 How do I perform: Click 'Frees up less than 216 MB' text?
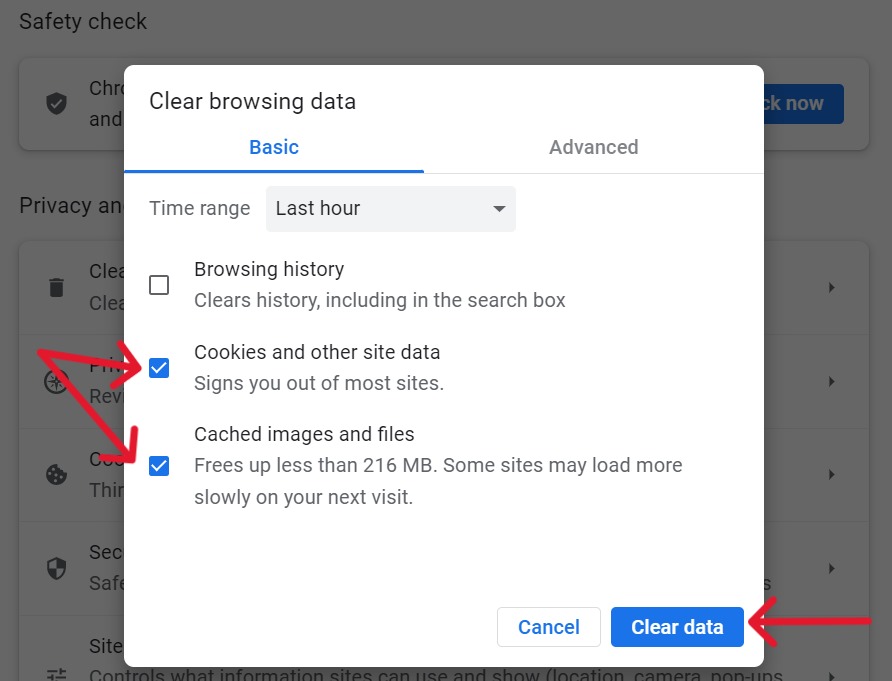[315, 465]
